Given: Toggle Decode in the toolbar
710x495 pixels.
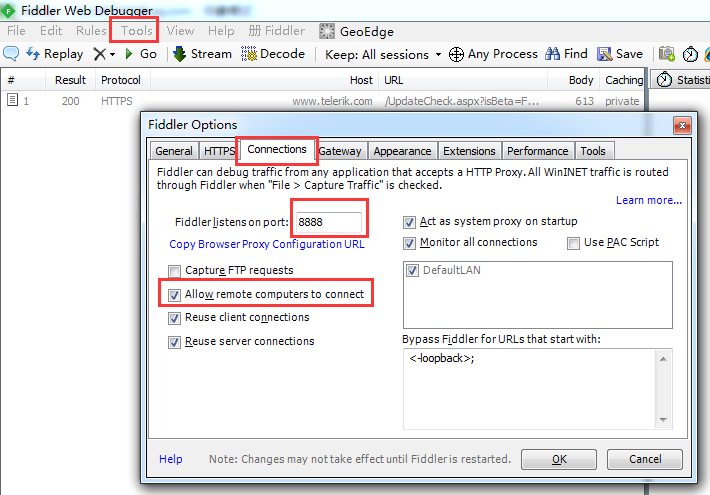Looking at the screenshot, I should point(273,54).
